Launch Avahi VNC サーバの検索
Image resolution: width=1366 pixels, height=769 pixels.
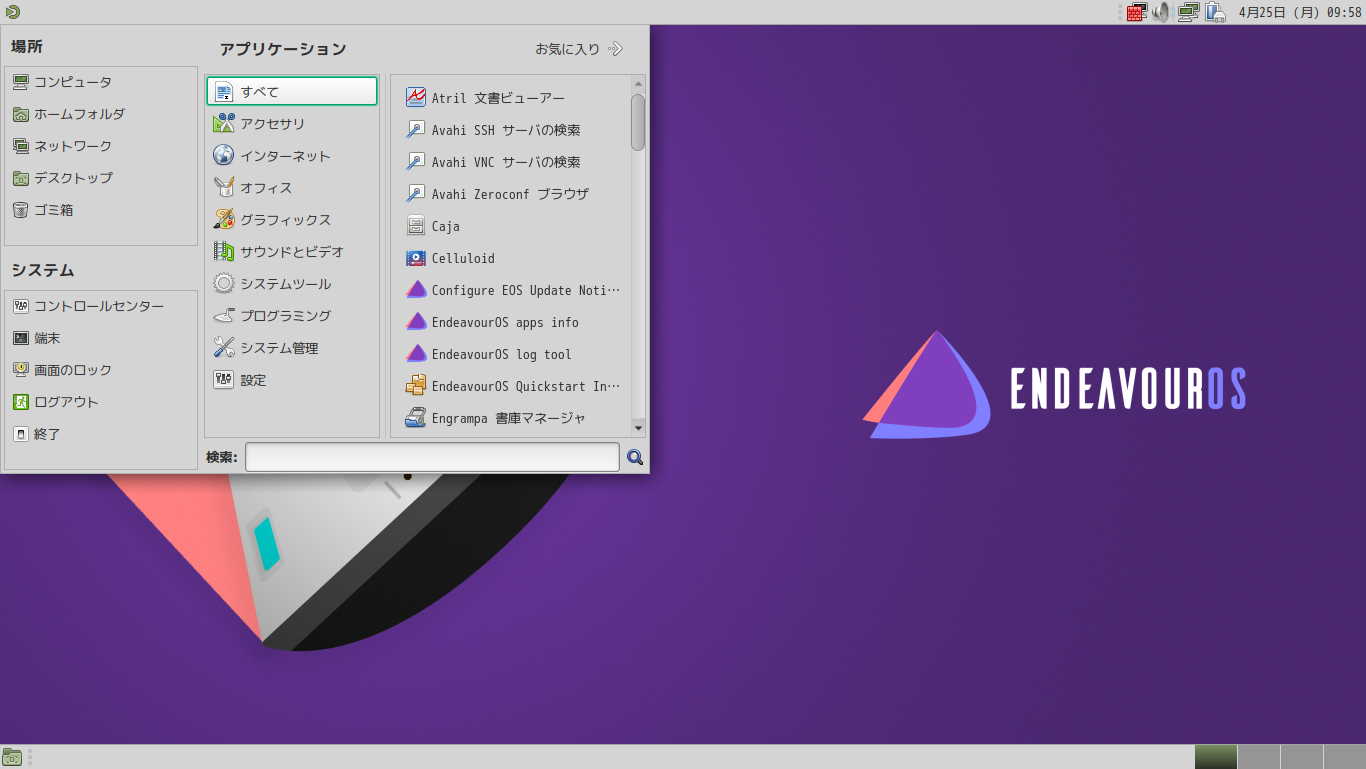click(x=512, y=162)
